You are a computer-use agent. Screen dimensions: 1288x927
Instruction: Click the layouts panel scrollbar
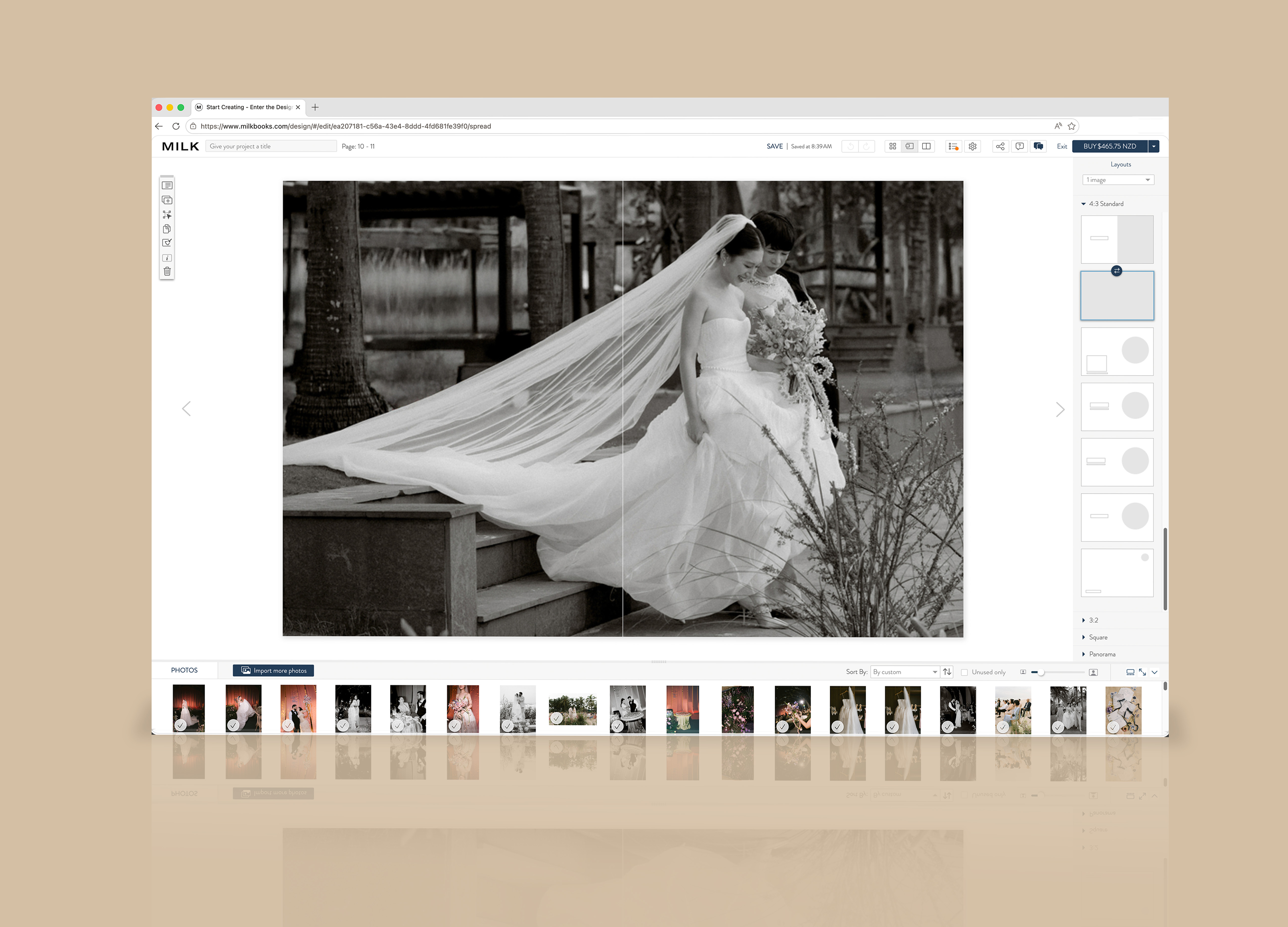(1165, 569)
